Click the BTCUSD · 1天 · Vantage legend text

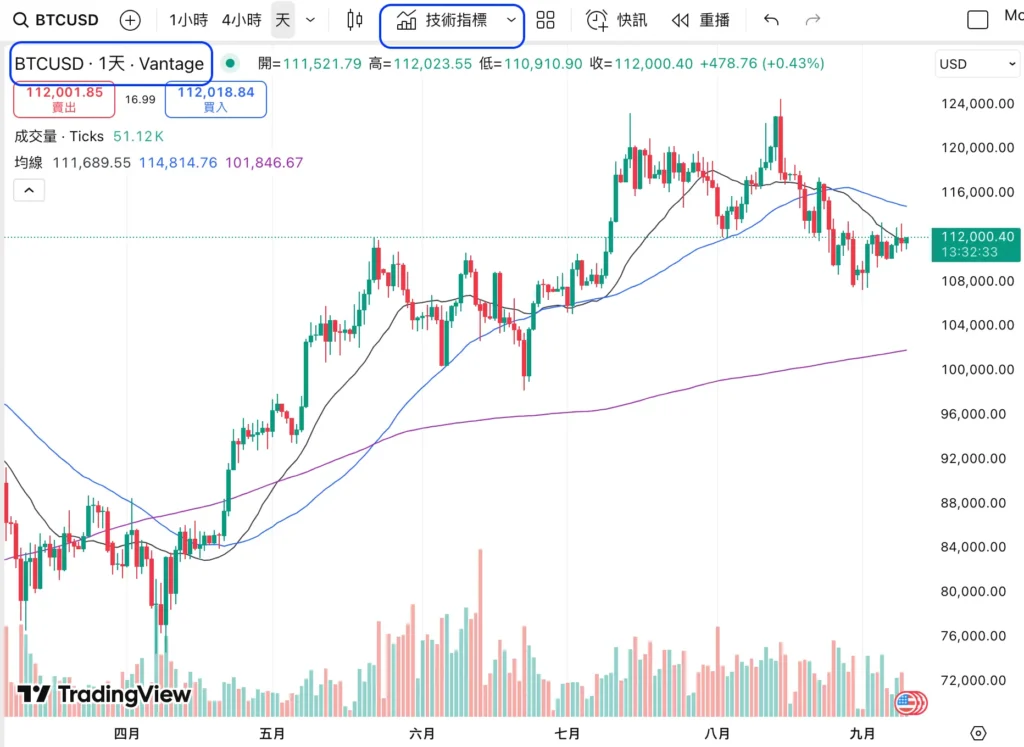point(110,62)
